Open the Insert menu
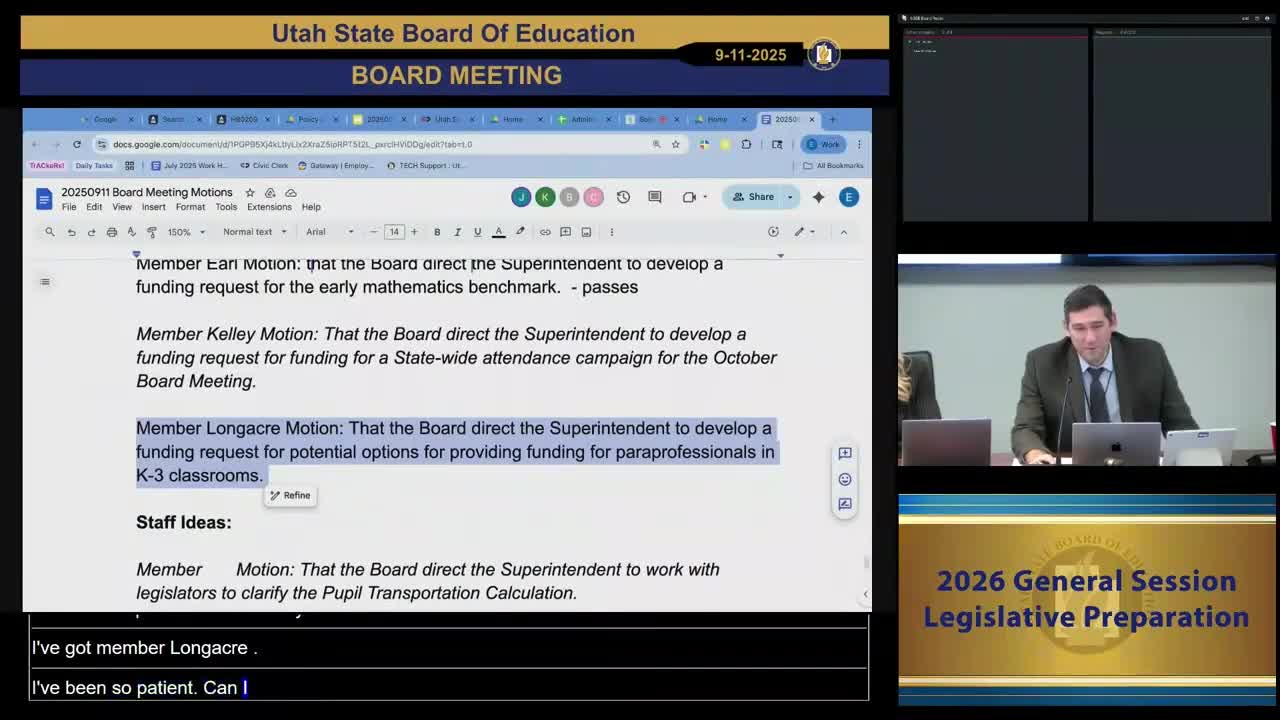The width and height of the screenshot is (1280, 720). (x=154, y=207)
